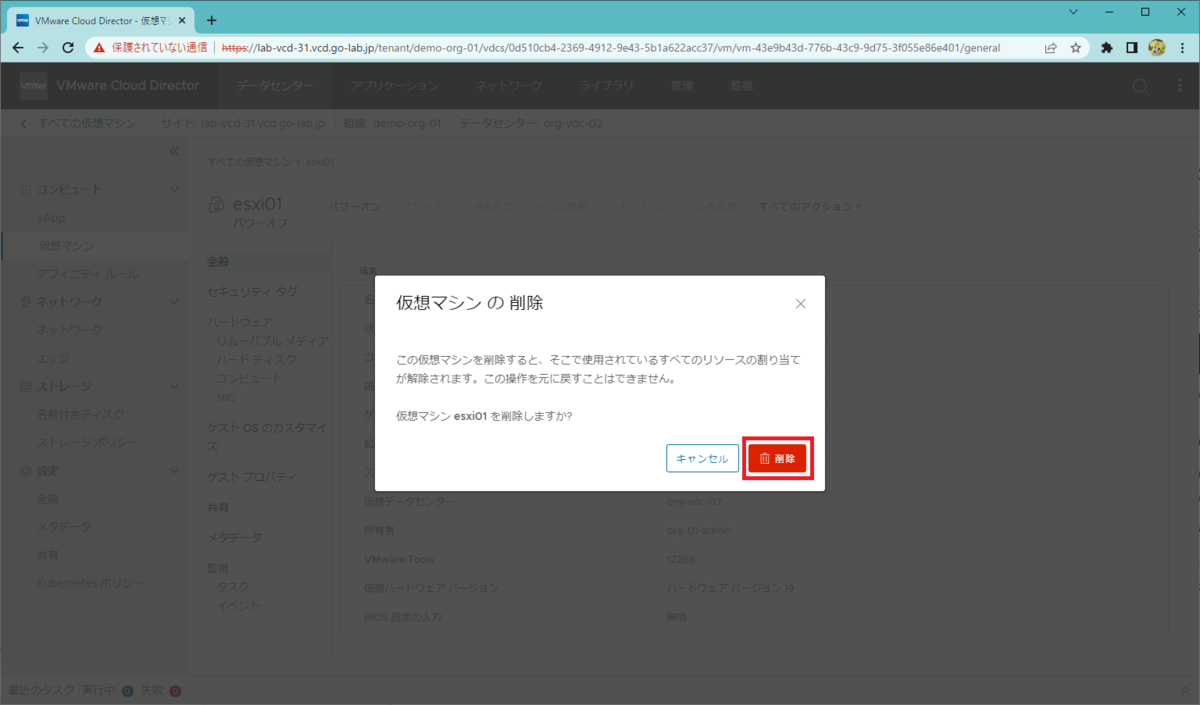The width and height of the screenshot is (1200, 705).
Task: Open the 管理 menu
Action: coord(682,86)
